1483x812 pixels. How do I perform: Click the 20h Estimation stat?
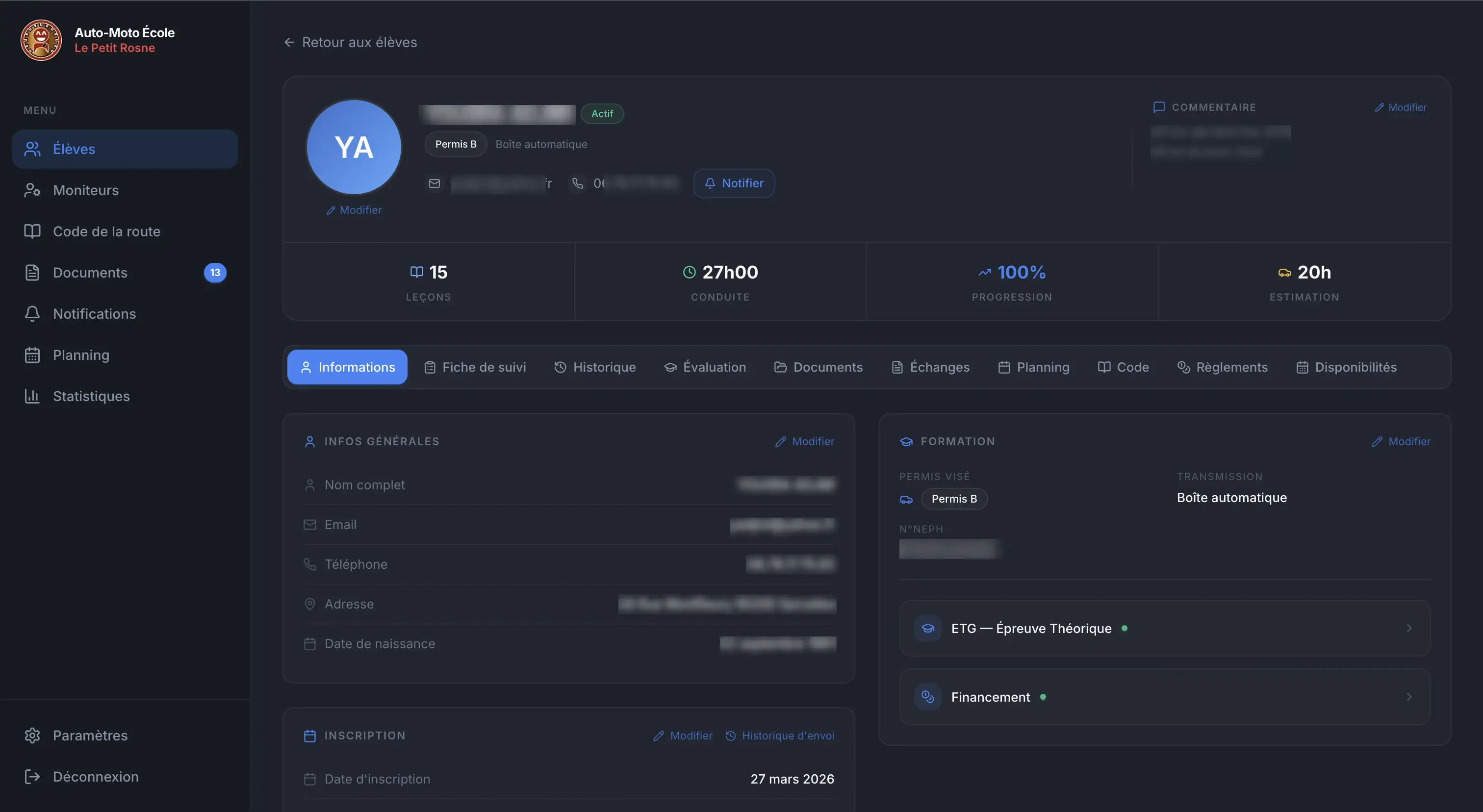(x=1304, y=282)
